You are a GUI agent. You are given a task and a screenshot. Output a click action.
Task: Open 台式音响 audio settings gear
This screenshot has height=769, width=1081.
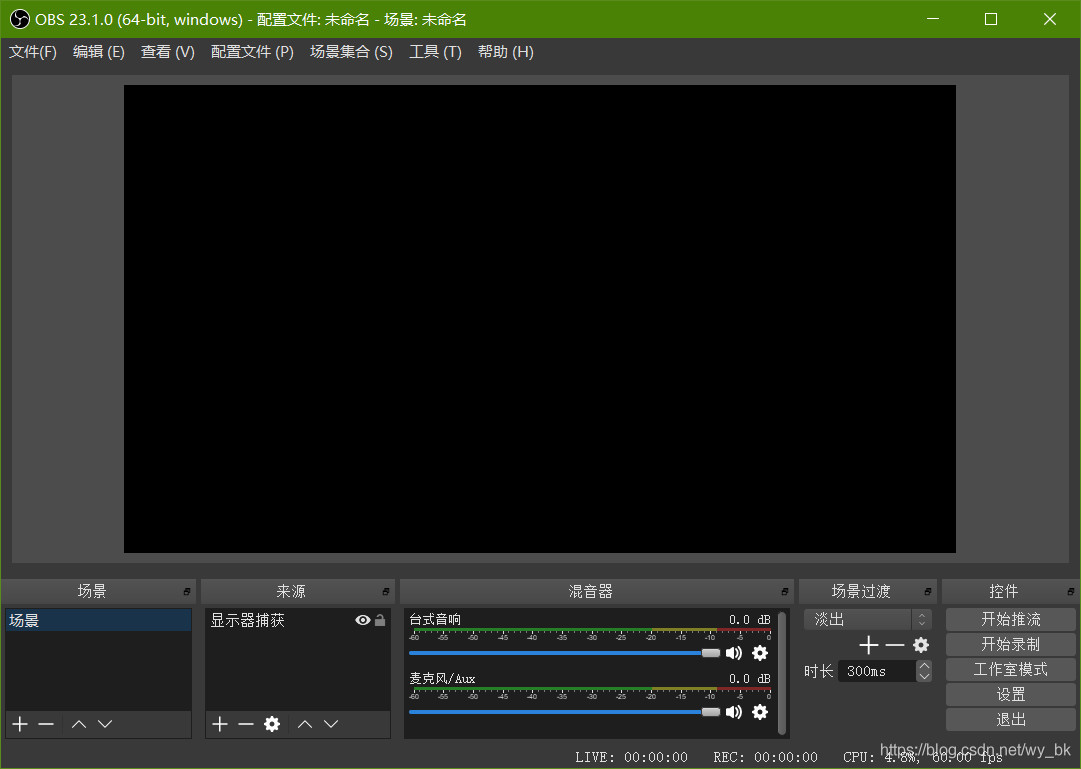click(x=760, y=652)
